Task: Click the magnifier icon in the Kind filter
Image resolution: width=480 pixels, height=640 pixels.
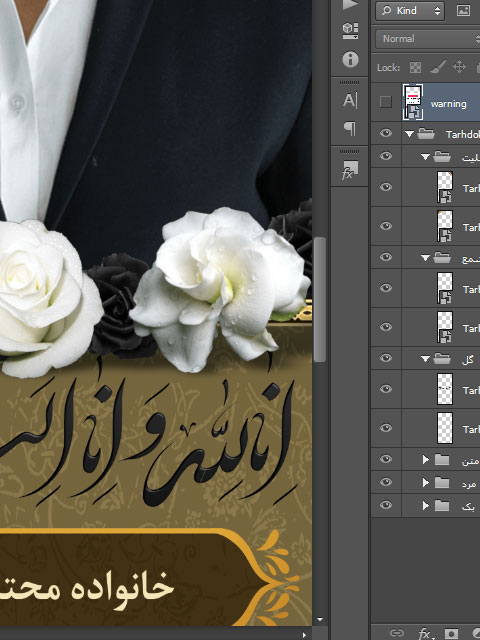Action: tap(386, 11)
